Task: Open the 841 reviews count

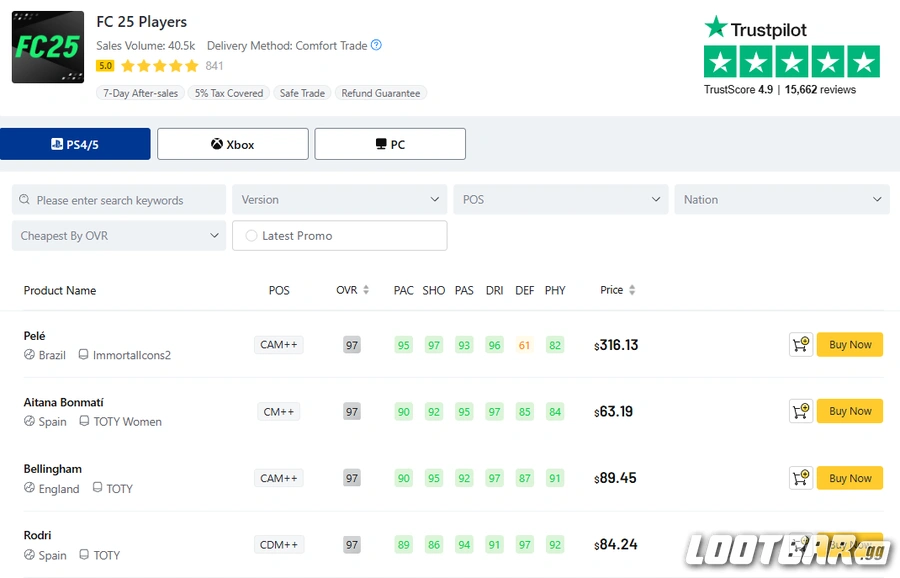Action: point(214,66)
